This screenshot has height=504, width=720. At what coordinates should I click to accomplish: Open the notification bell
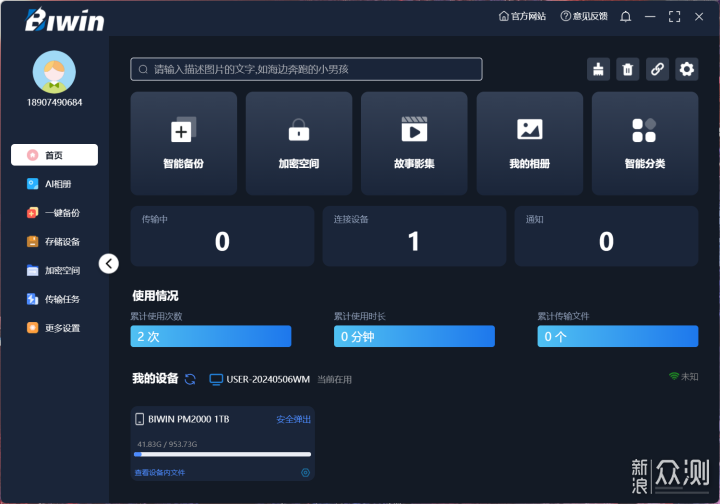pos(625,17)
